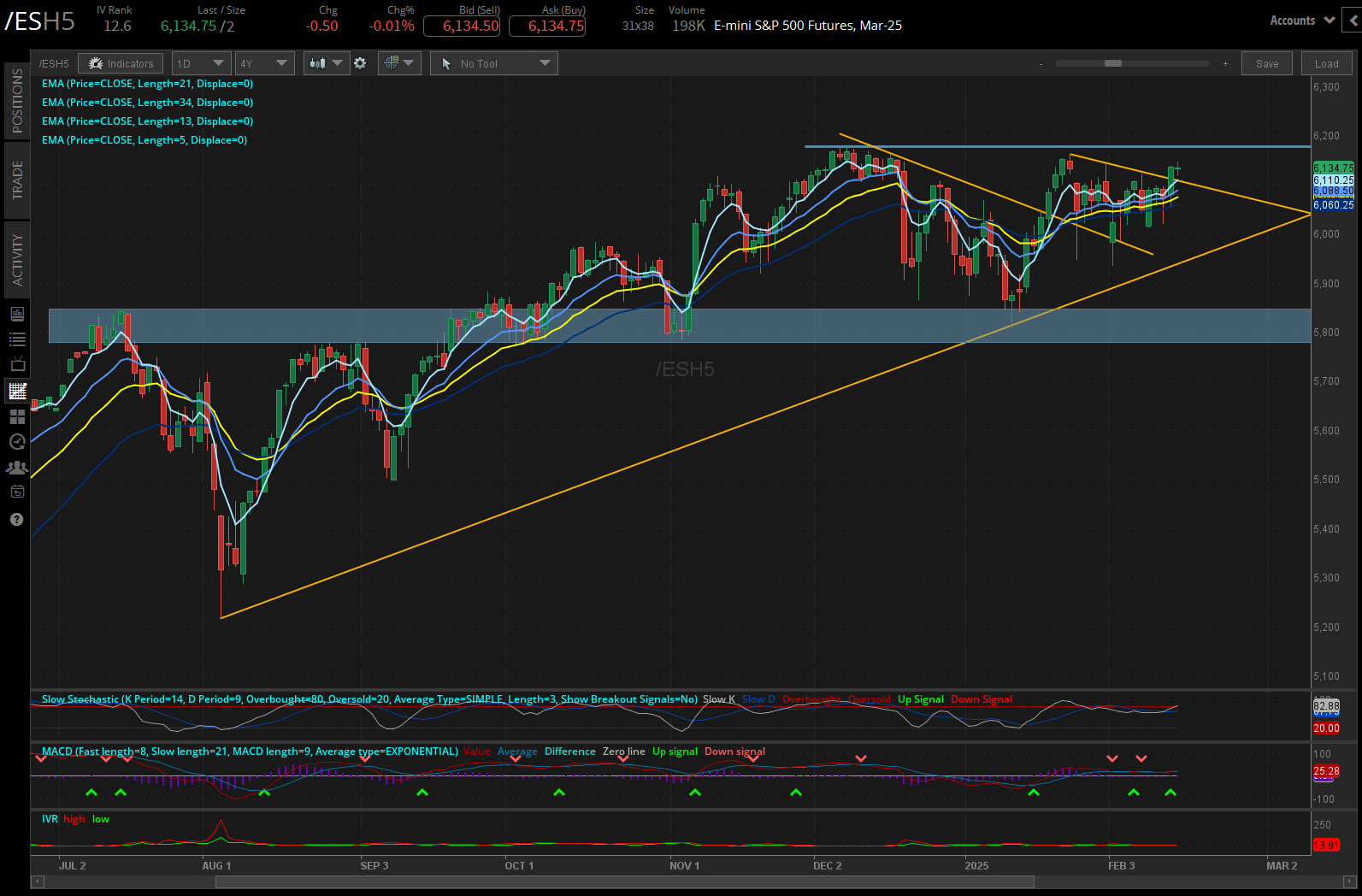Viewport: 1362px width, 896px height.
Task: Click the E-mini S&P 500 Futures description
Action: click(808, 26)
